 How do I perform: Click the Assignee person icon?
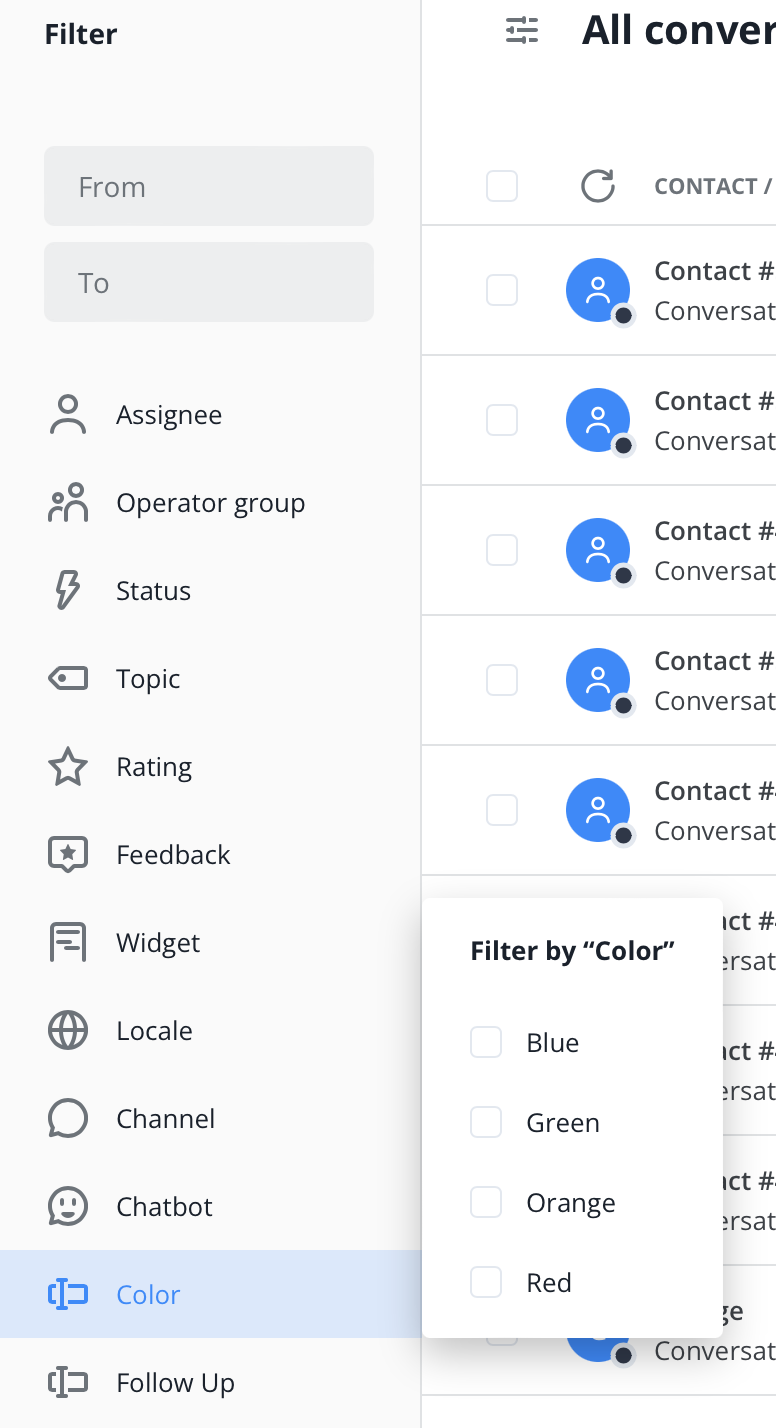pyautogui.click(x=68, y=415)
